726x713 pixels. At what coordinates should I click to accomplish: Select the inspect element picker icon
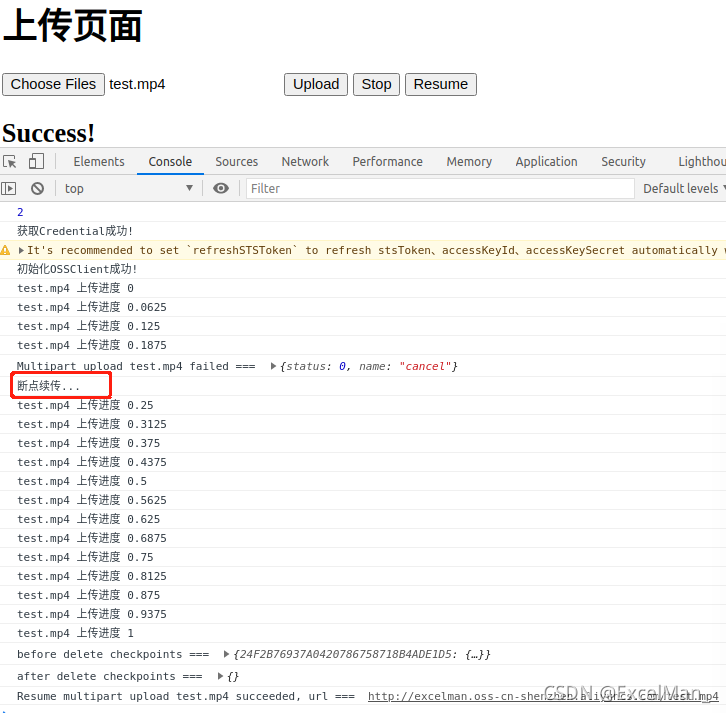(x=10, y=162)
